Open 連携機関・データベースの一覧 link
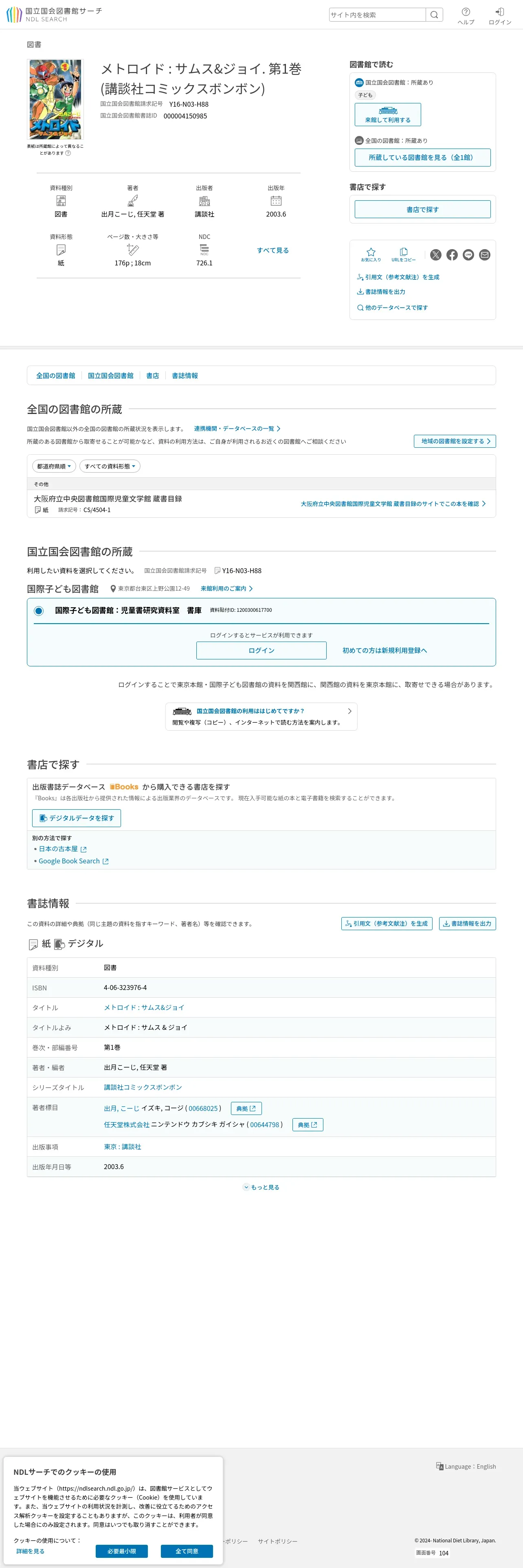523x1568 pixels. pyautogui.click(x=237, y=429)
